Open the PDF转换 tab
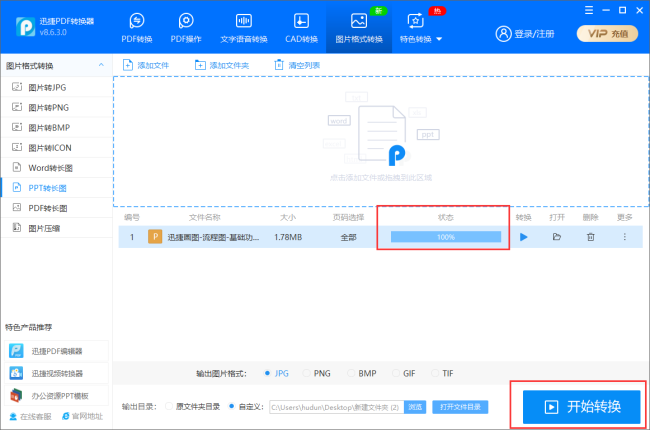 coord(137,28)
